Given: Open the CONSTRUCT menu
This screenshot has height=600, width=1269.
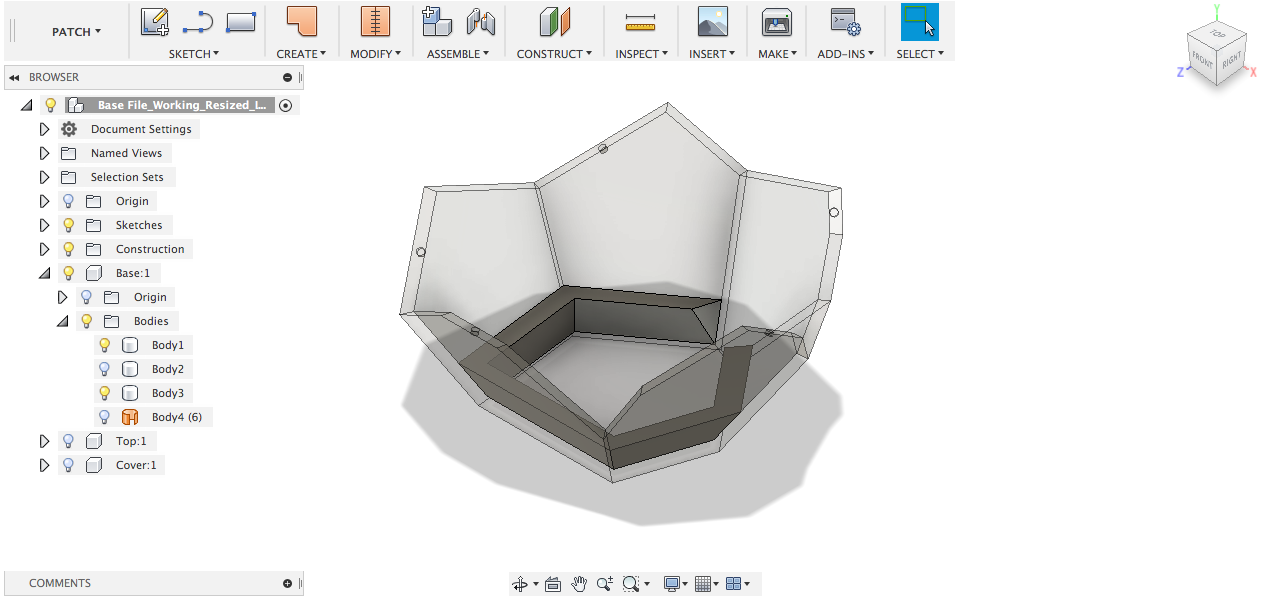Looking at the screenshot, I should pos(554,54).
